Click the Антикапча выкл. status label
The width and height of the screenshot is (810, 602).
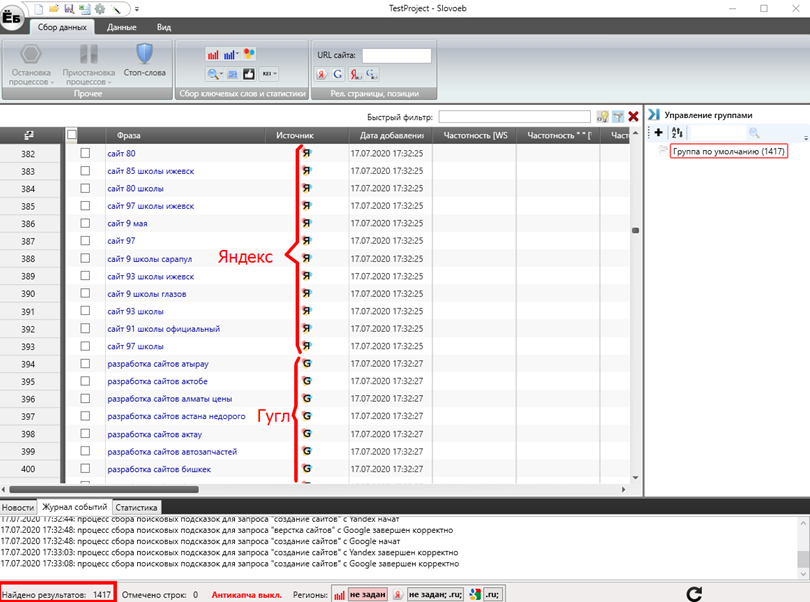point(246,595)
